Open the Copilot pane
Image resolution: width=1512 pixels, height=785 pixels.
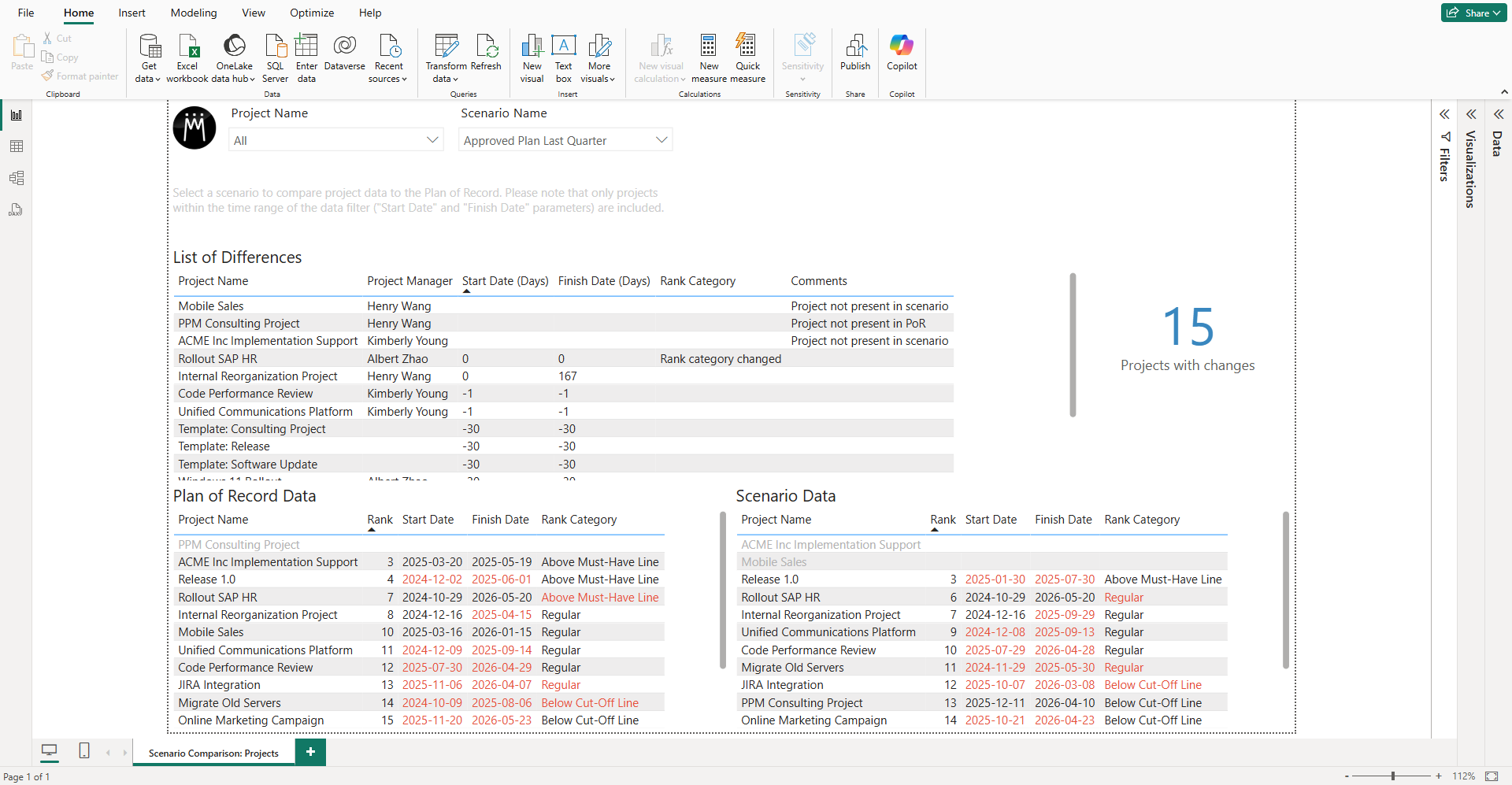click(x=902, y=53)
